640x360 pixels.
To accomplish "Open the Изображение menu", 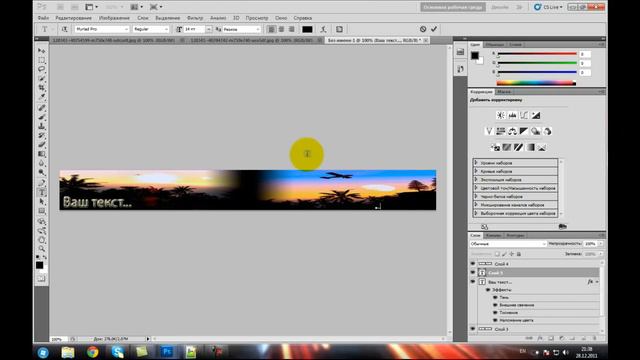I will click(x=114, y=18).
